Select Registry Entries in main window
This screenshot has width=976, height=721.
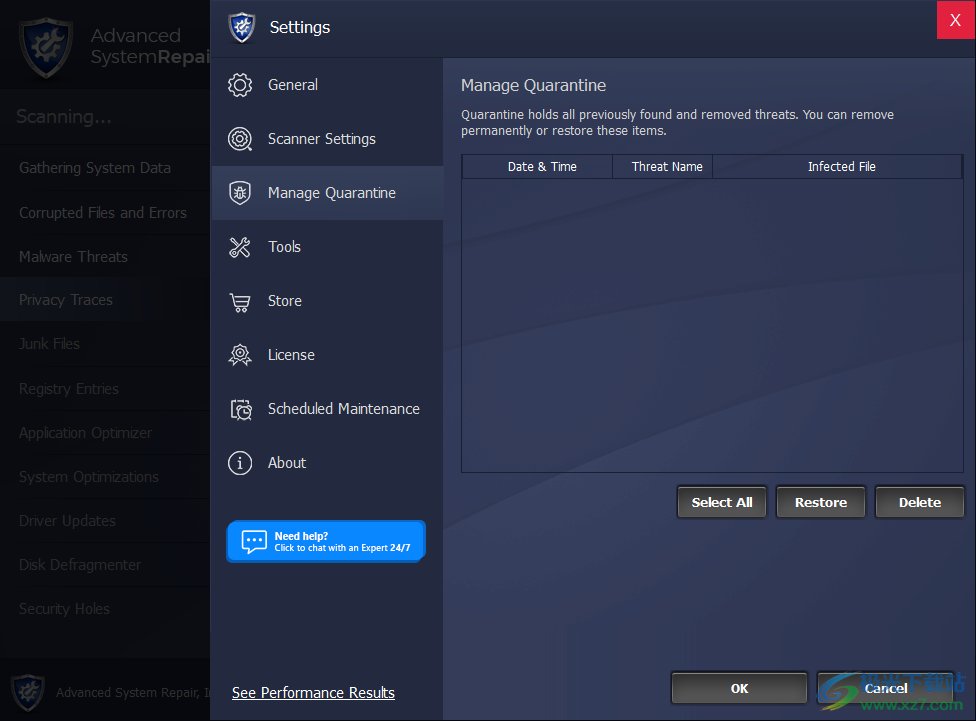point(105,389)
